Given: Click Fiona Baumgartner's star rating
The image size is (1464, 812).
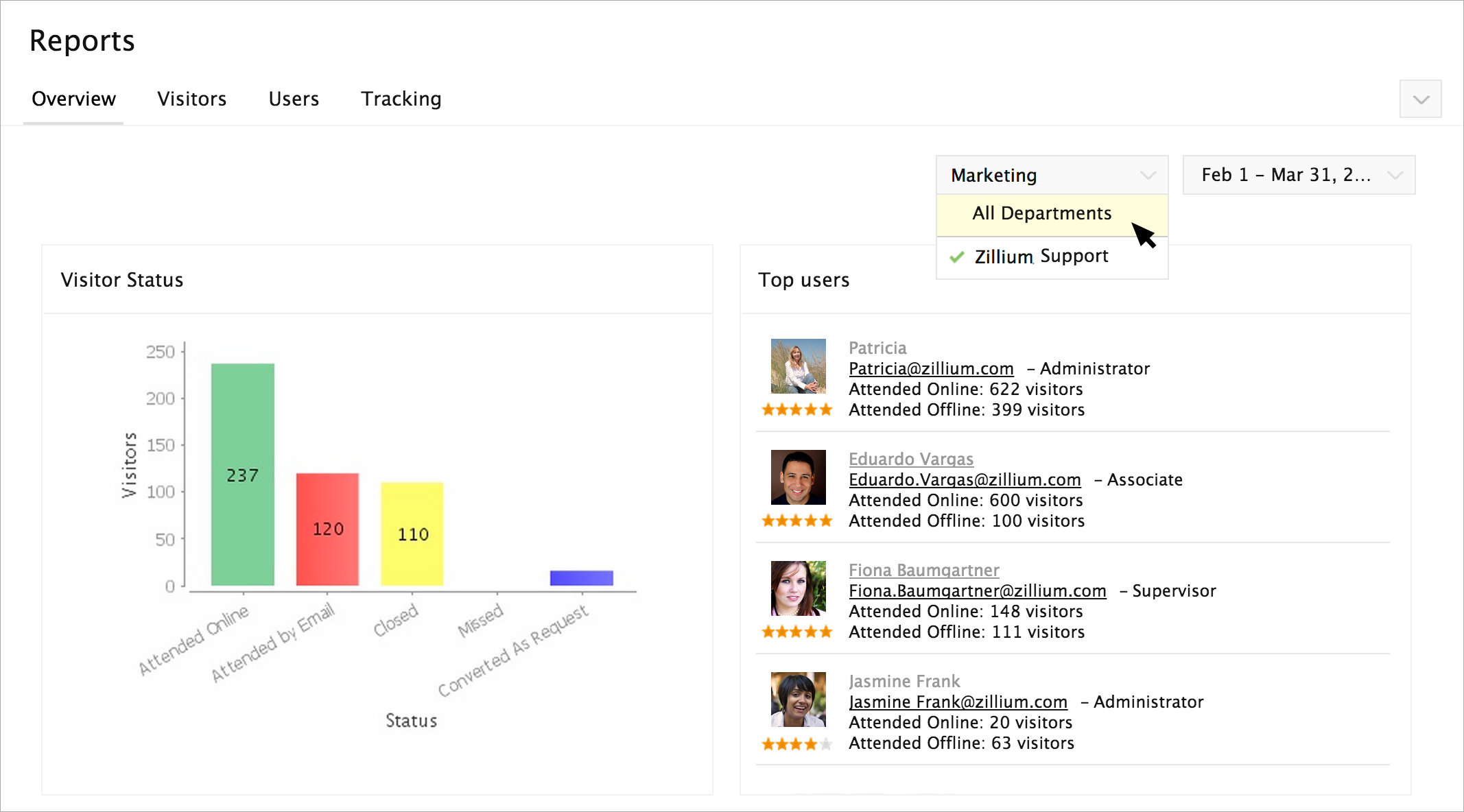Looking at the screenshot, I should (796, 632).
